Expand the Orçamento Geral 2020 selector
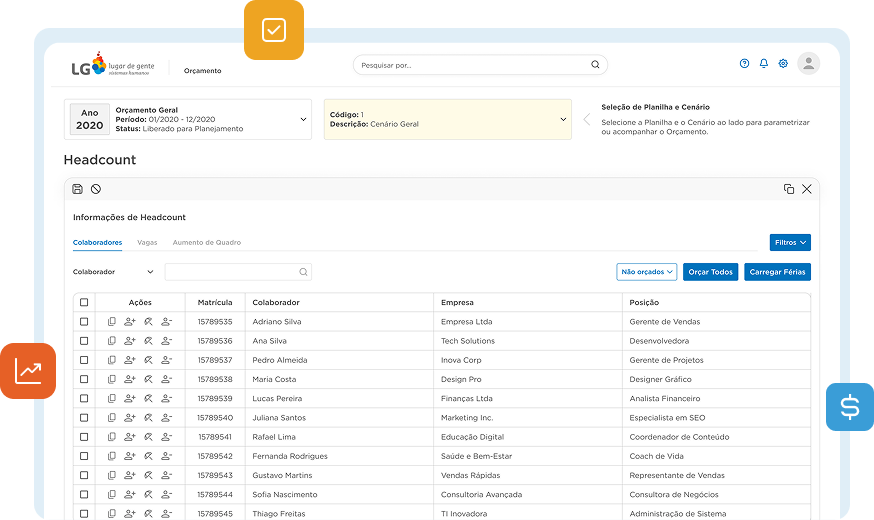The image size is (874, 520). point(303,120)
